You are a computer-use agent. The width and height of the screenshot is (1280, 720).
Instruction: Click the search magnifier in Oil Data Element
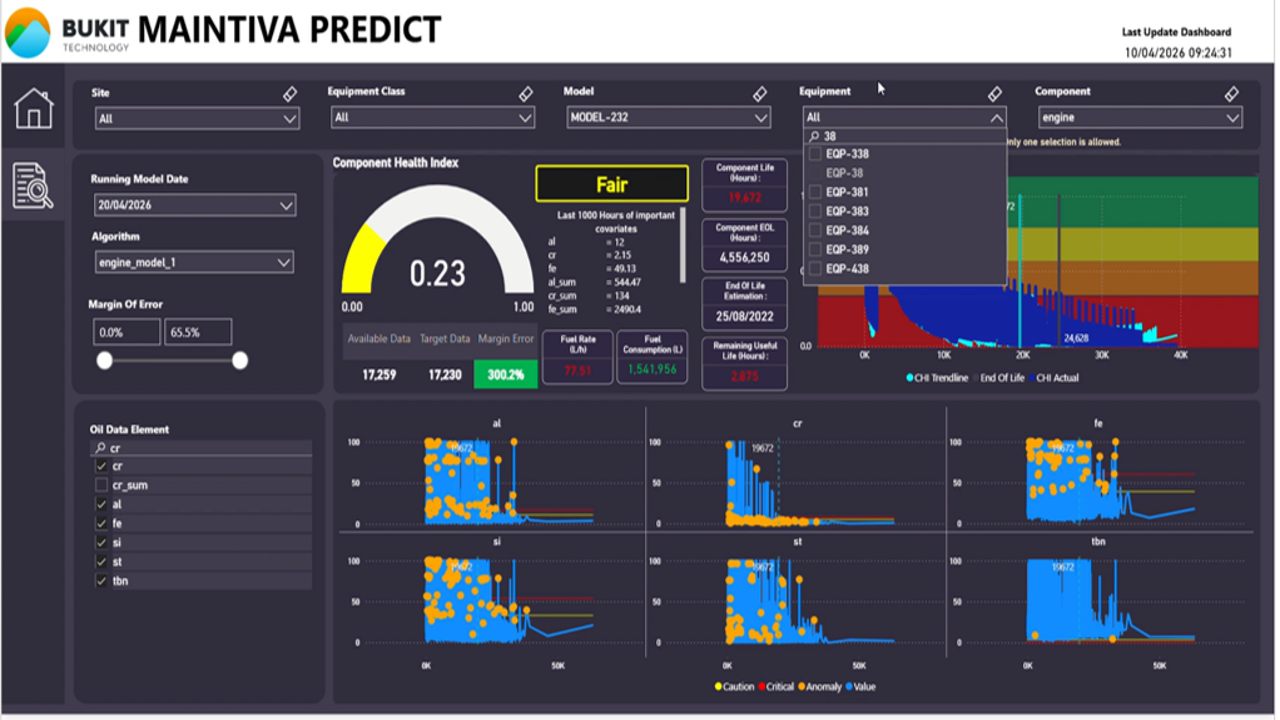pyautogui.click(x=100, y=449)
